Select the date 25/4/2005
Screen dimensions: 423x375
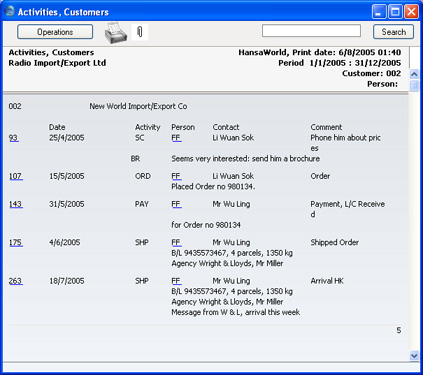66,138
